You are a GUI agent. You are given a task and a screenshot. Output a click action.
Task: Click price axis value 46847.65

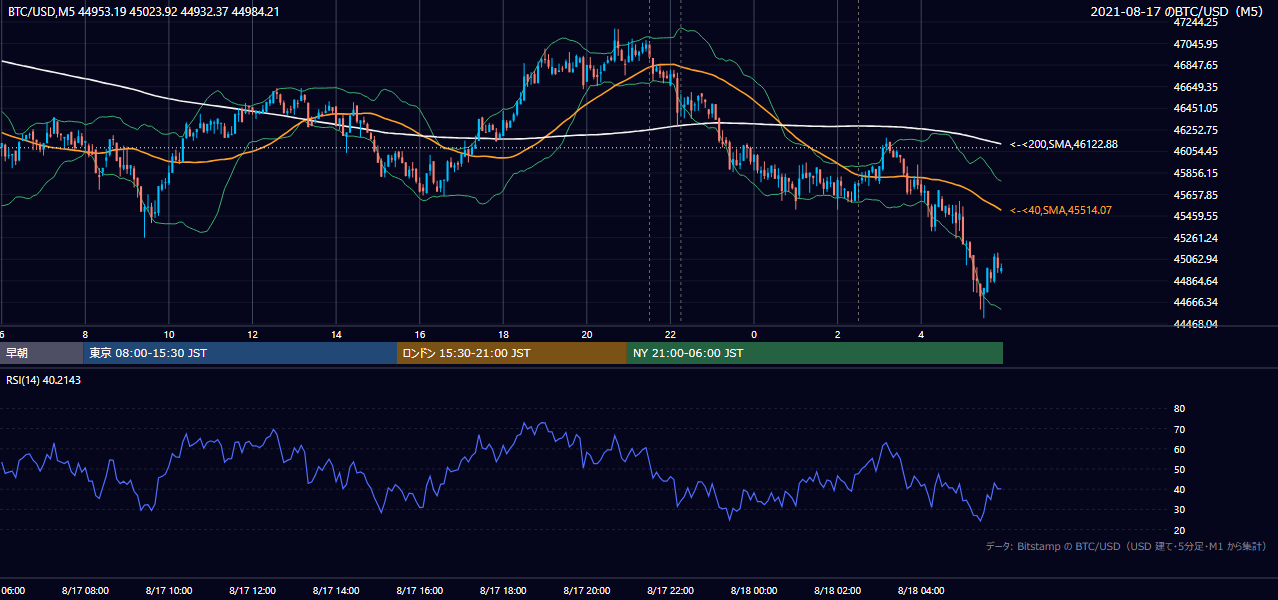[1195, 65]
